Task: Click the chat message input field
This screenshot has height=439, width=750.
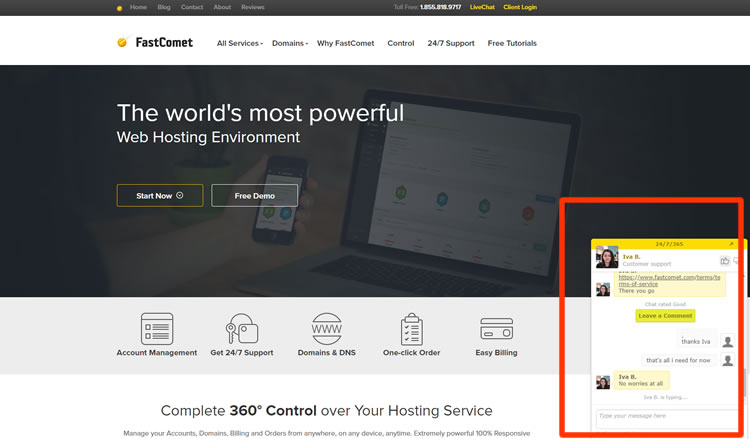Action: pyautogui.click(x=667, y=418)
